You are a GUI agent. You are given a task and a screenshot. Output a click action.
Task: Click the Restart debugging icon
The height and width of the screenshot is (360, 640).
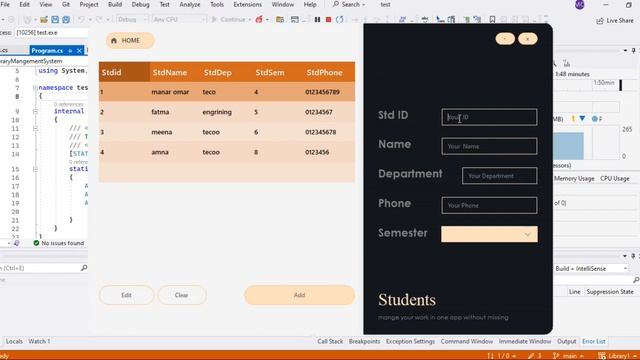pyautogui.click(x=340, y=20)
